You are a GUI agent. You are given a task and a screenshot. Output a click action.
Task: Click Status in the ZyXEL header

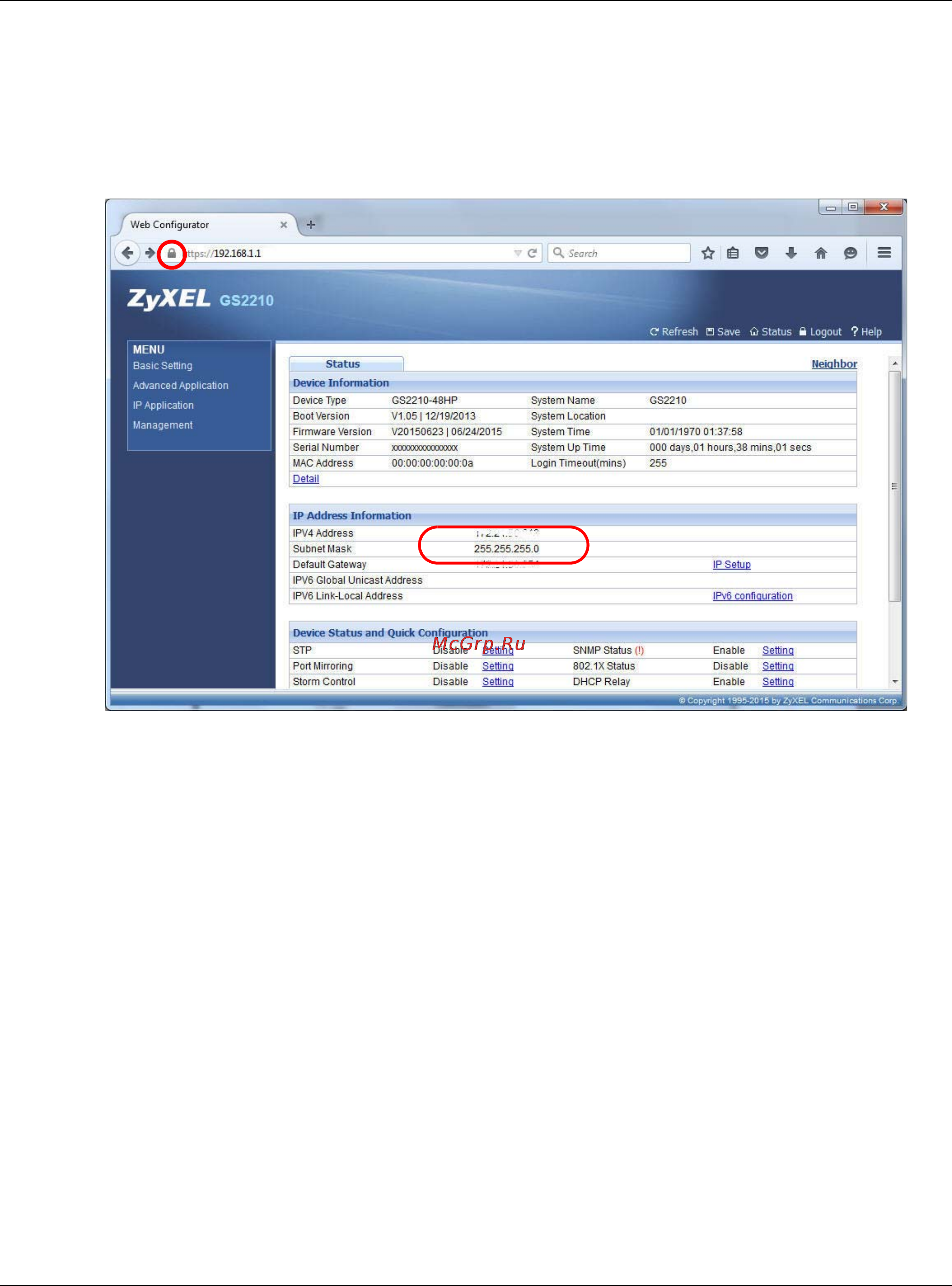pyautogui.click(x=770, y=332)
